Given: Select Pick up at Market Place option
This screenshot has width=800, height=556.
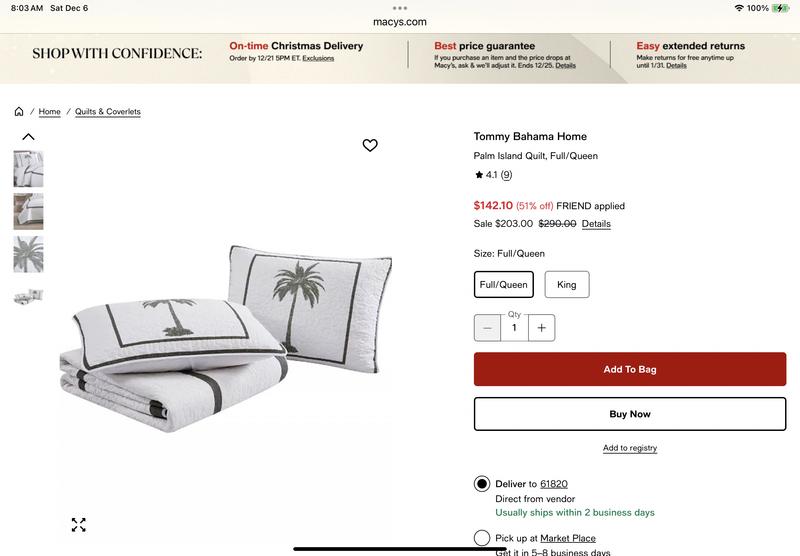Looking at the screenshot, I should [482, 538].
